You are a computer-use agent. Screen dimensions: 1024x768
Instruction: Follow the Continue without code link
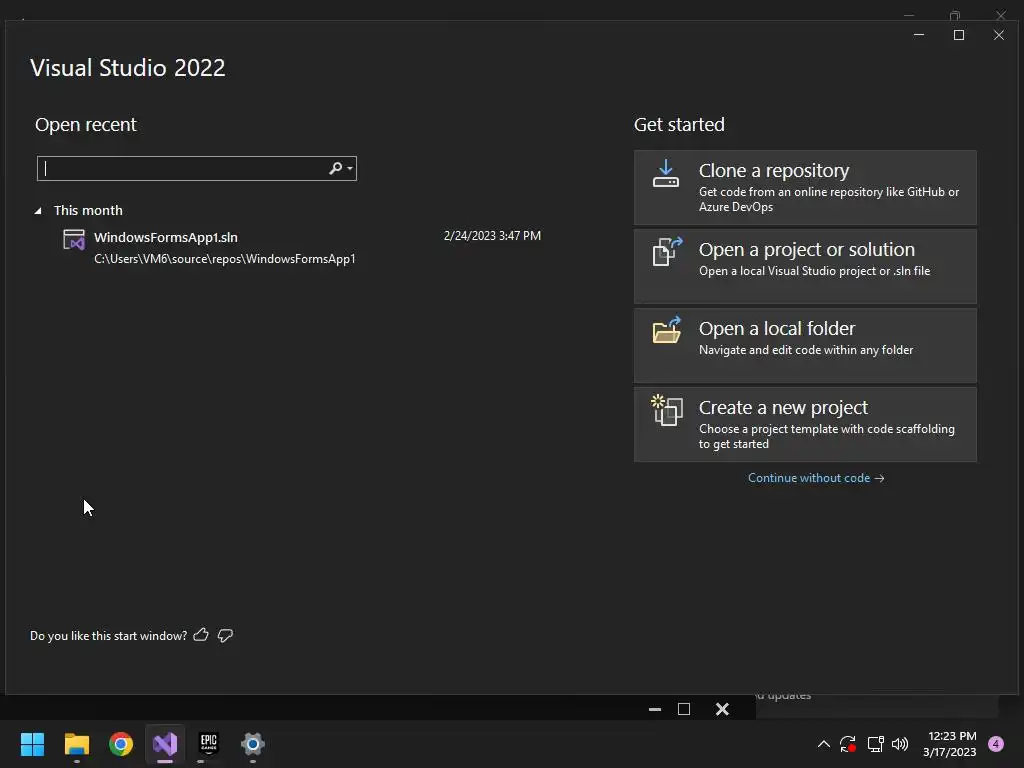816,478
